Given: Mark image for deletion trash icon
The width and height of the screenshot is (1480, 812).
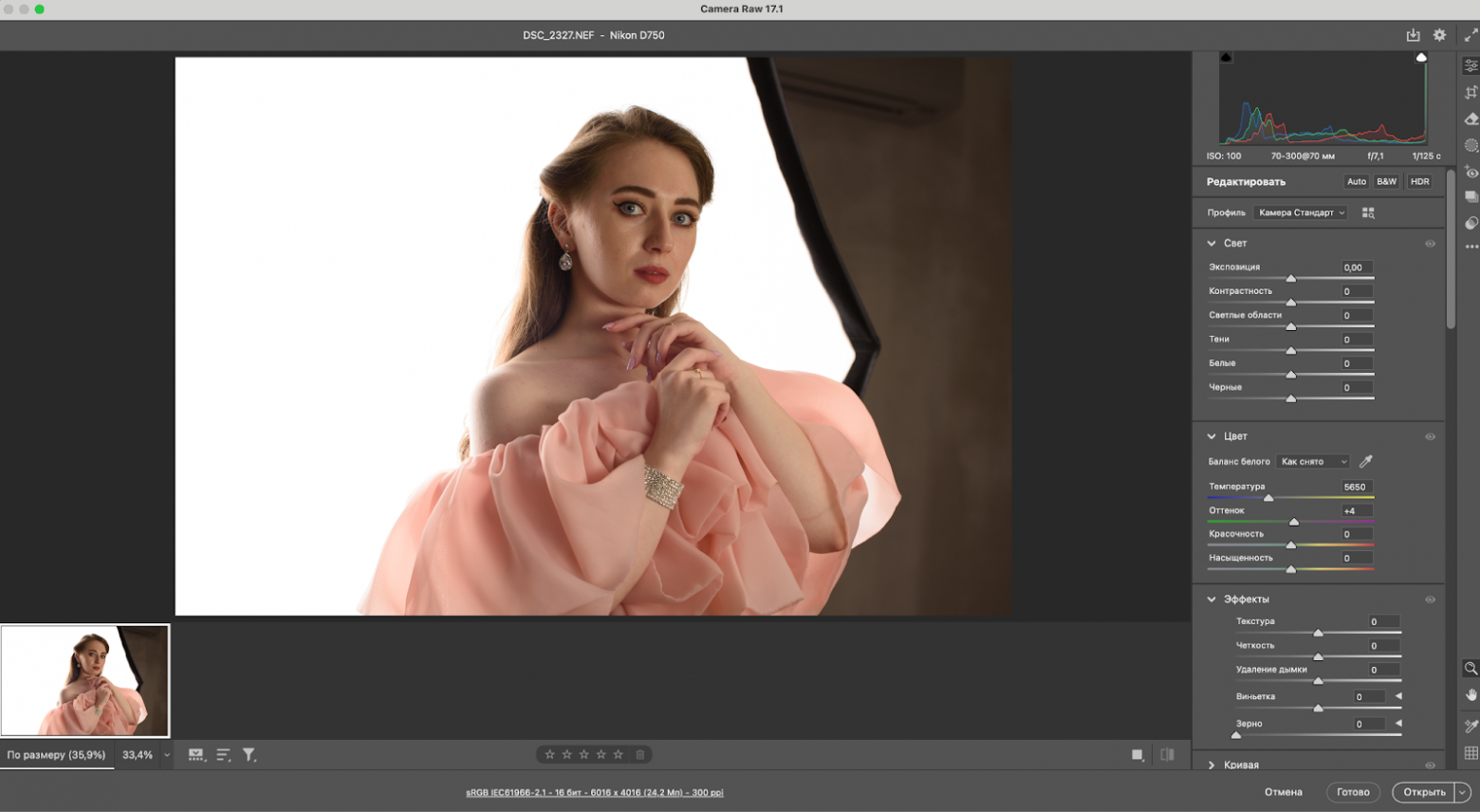Looking at the screenshot, I should [x=640, y=755].
